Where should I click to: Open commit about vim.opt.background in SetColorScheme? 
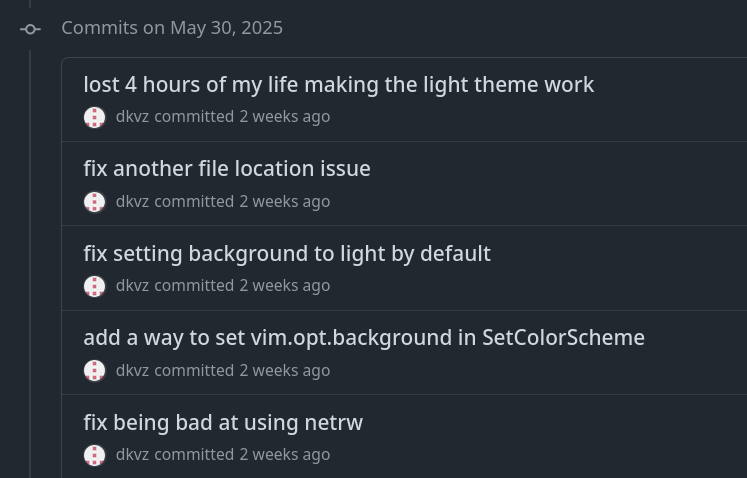364,338
